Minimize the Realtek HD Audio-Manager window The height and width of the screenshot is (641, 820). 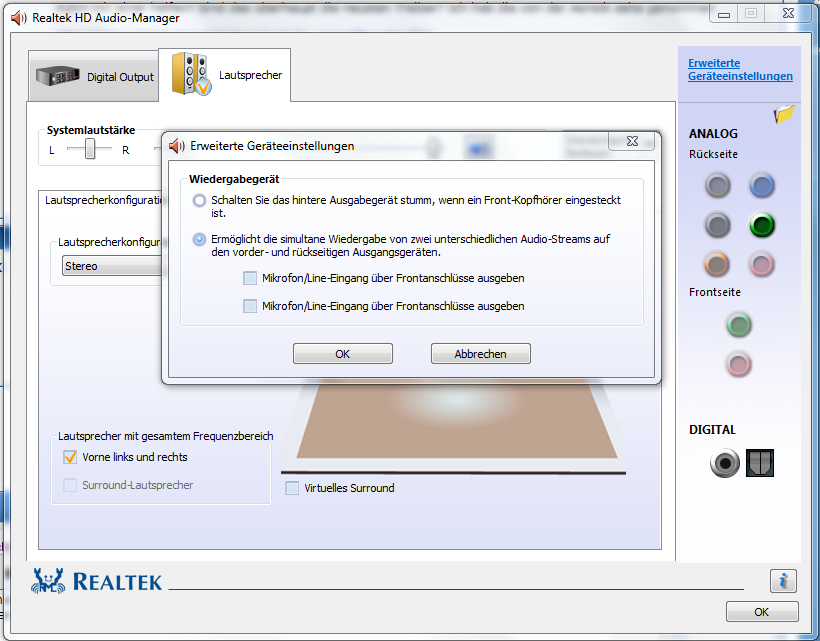click(724, 14)
